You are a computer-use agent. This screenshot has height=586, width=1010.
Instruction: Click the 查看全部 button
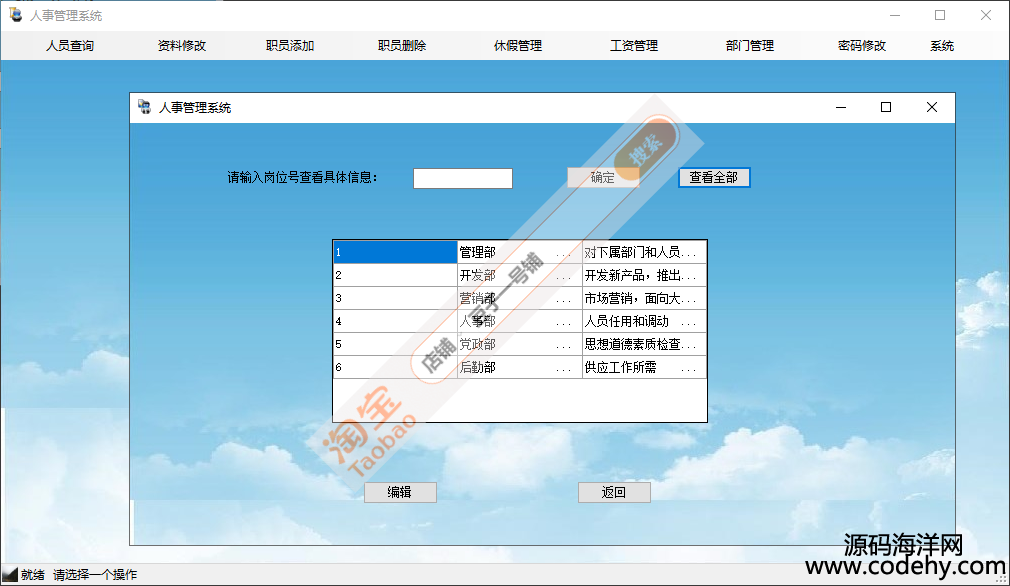(x=714, y=177)
